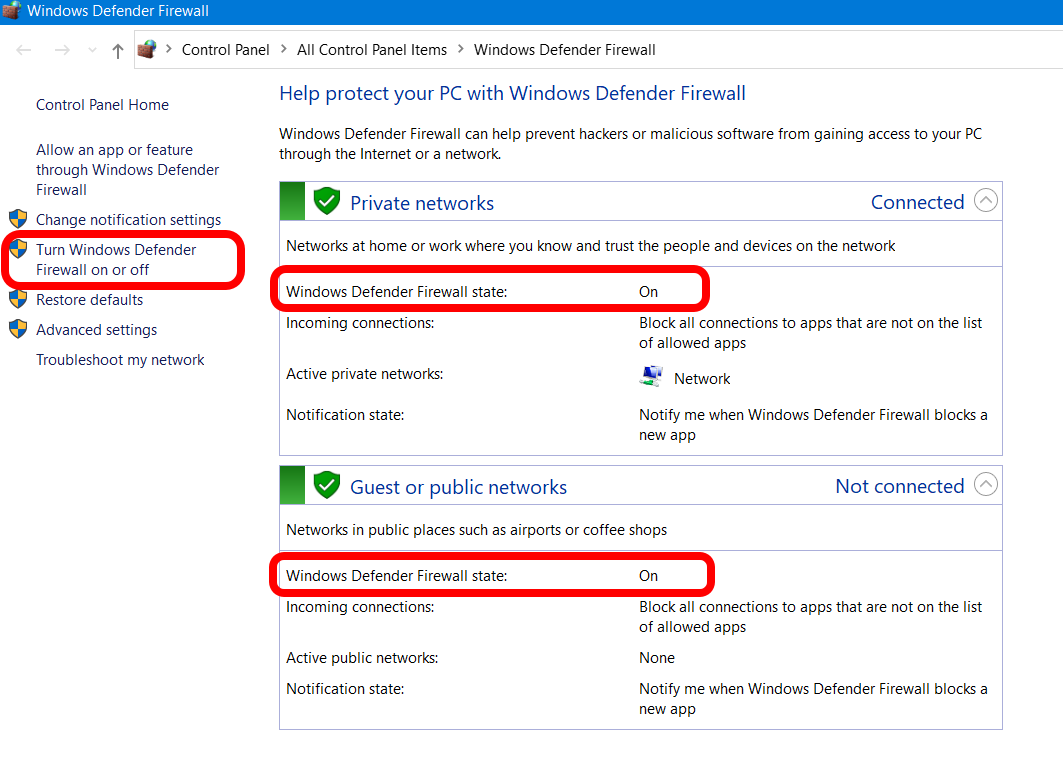Navigate to All Control Panel Items breadcrumb
Image resolution: width=1063 pixels, height=768 pixels.
coord(372,49)
